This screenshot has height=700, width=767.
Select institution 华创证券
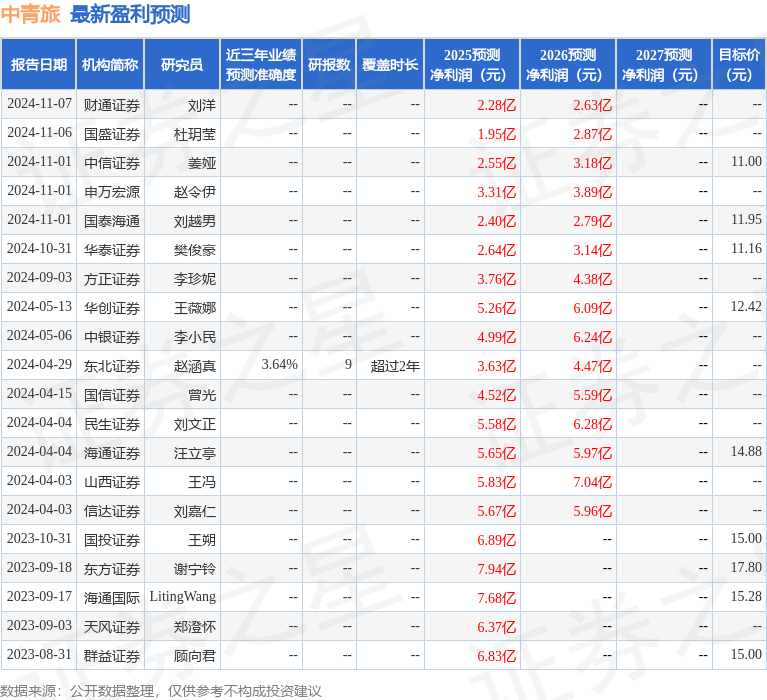pos(112,308)
